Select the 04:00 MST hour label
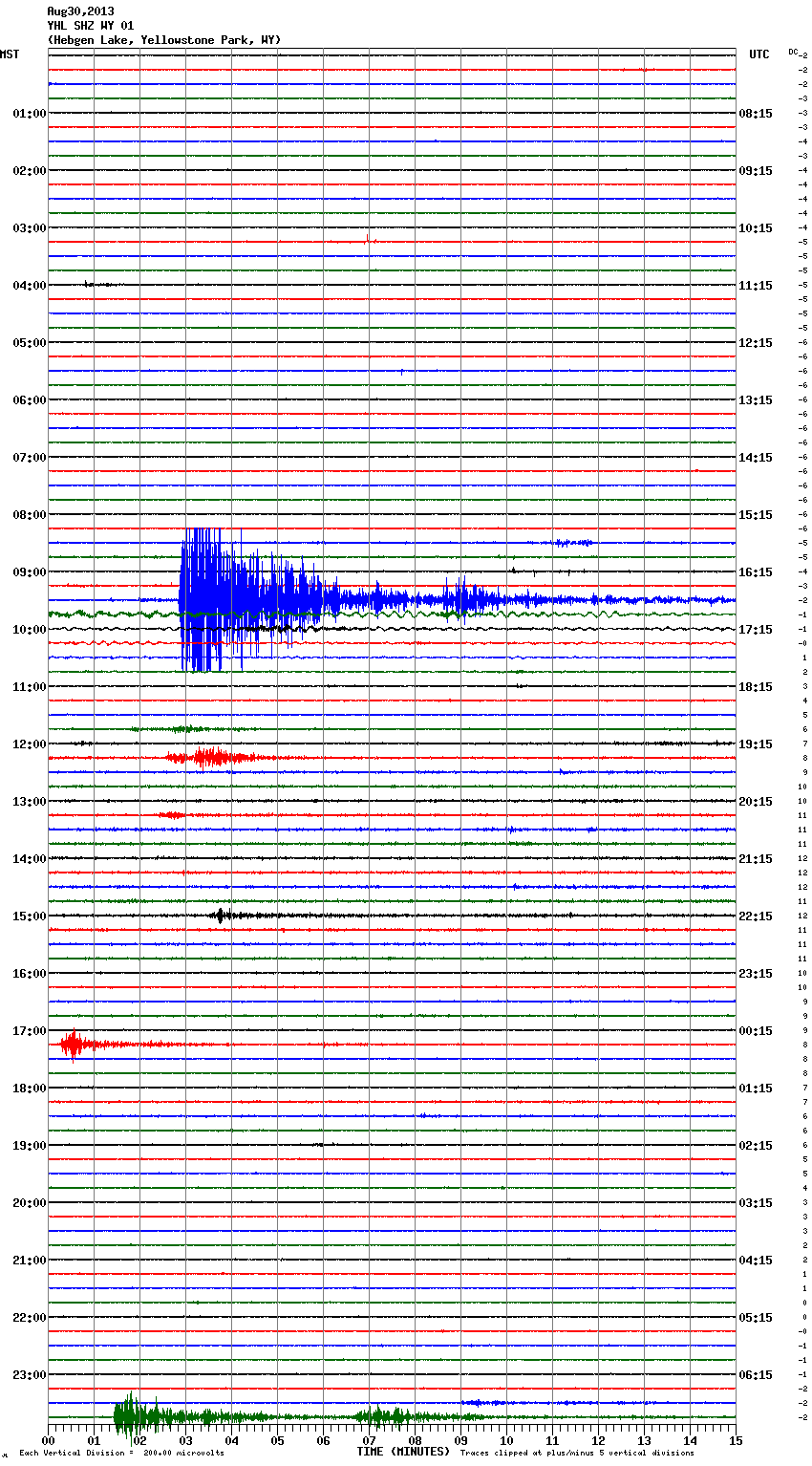Viewport: 812px width, 1466px height. (30, 286)
